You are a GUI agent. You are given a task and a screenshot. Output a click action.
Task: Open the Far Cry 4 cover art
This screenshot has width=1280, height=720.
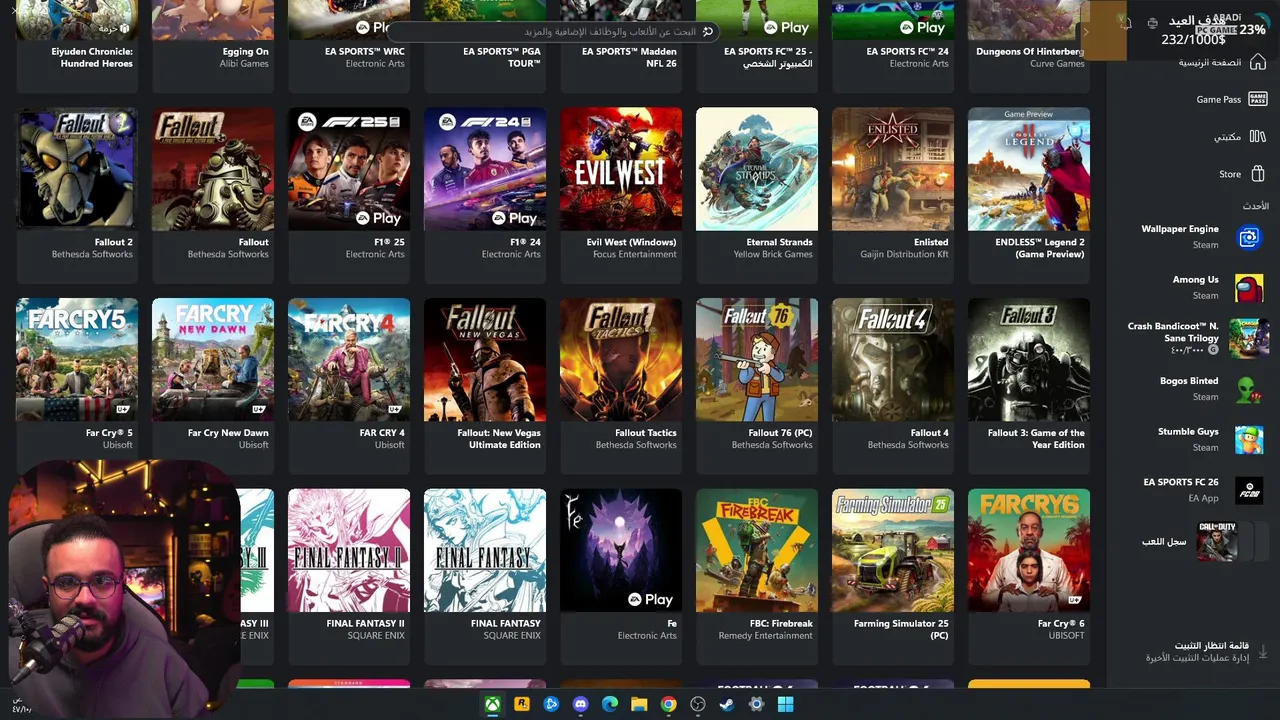point(349,360)
